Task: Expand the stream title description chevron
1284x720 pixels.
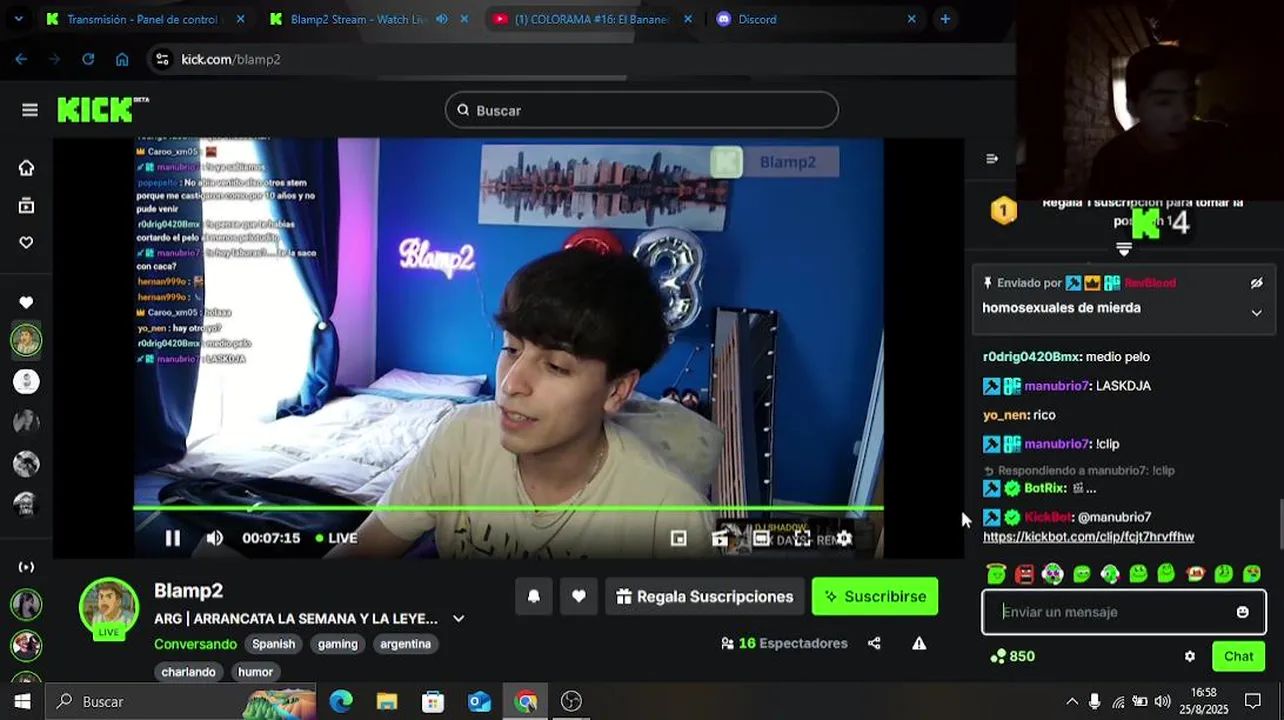Action: 458,618
